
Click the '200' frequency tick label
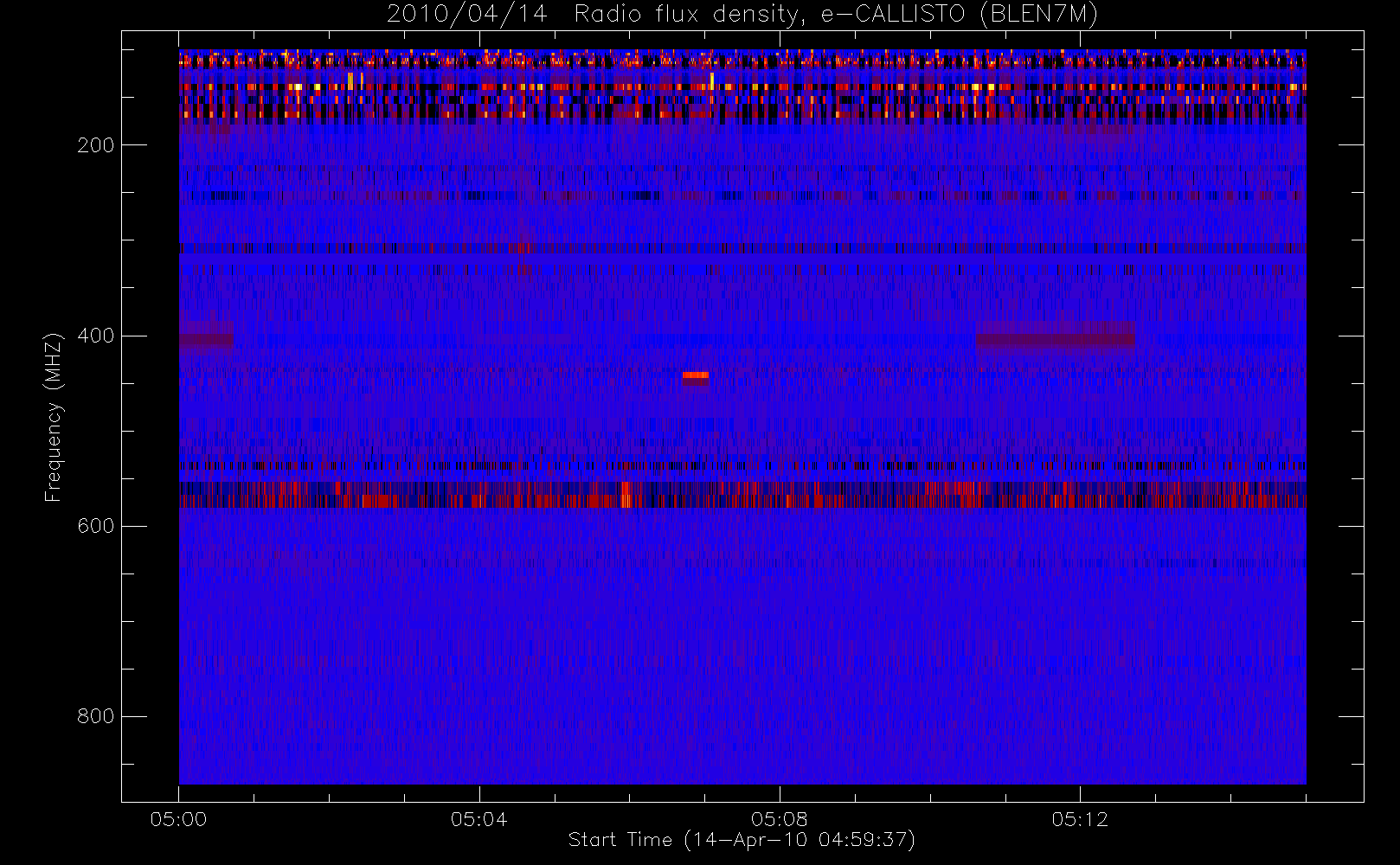pyautogui.click(x=96, y=145)
